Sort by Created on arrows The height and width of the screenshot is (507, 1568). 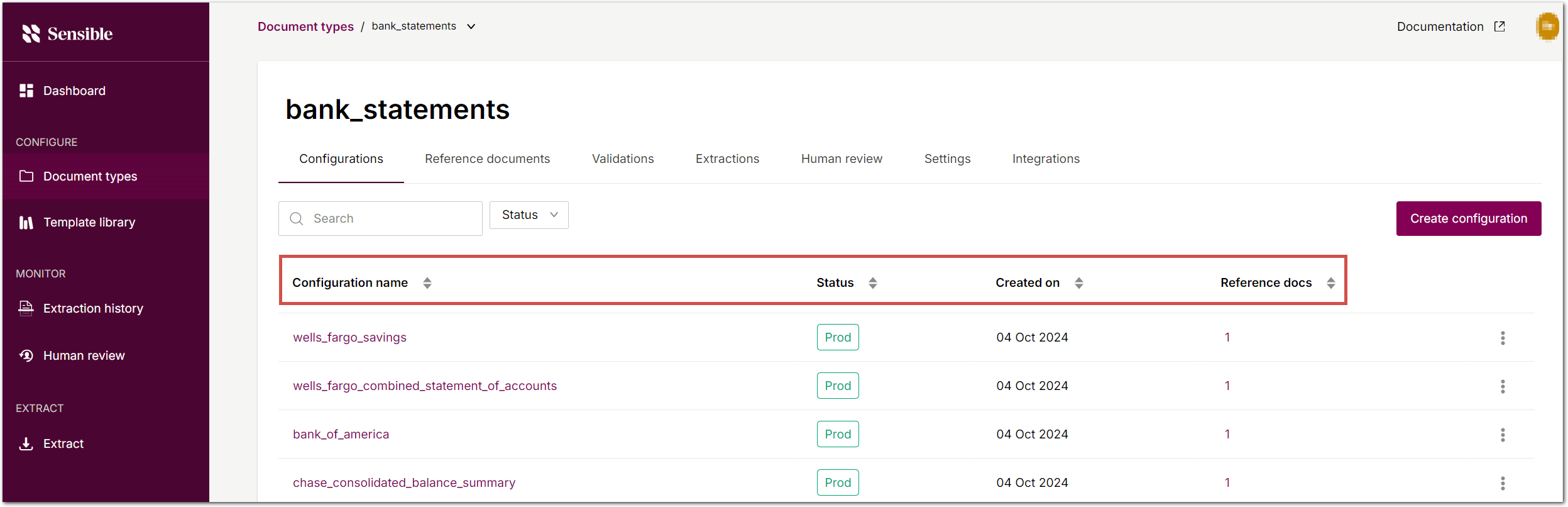(x=1079, y=283)
